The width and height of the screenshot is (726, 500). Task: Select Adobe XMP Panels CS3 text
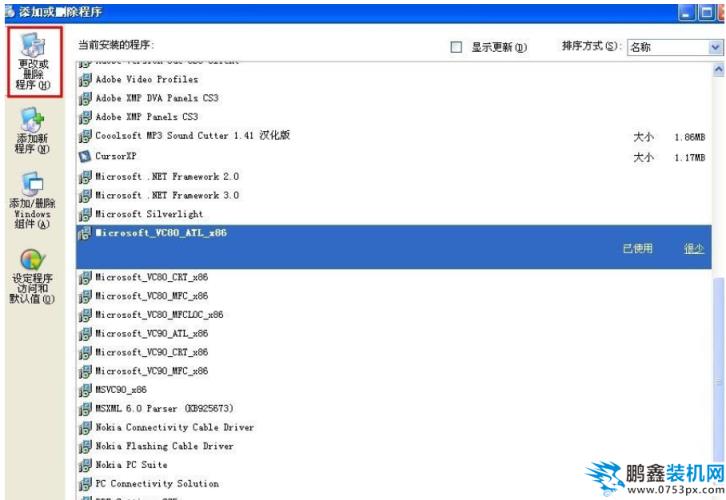coord(147,117)
